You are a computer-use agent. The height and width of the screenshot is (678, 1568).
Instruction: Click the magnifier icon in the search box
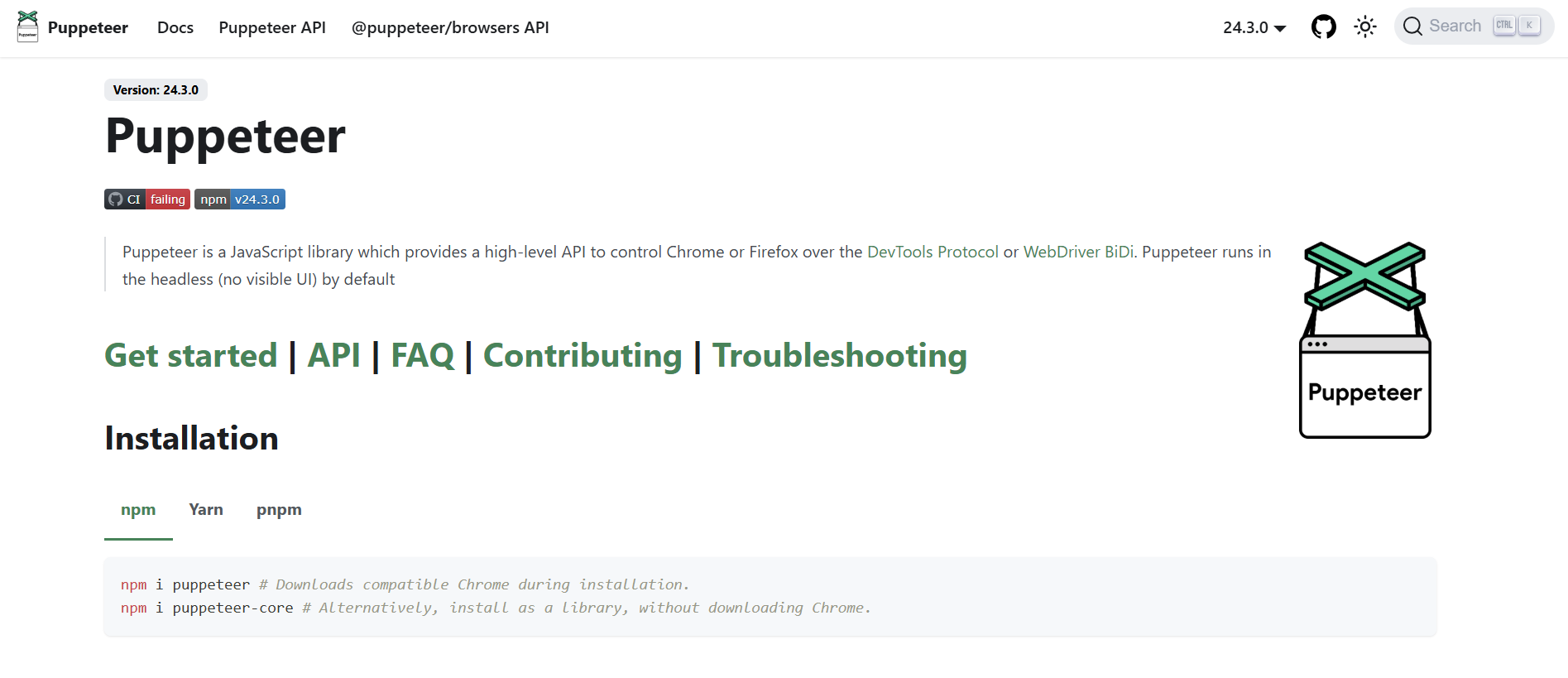coord(1413,26)
